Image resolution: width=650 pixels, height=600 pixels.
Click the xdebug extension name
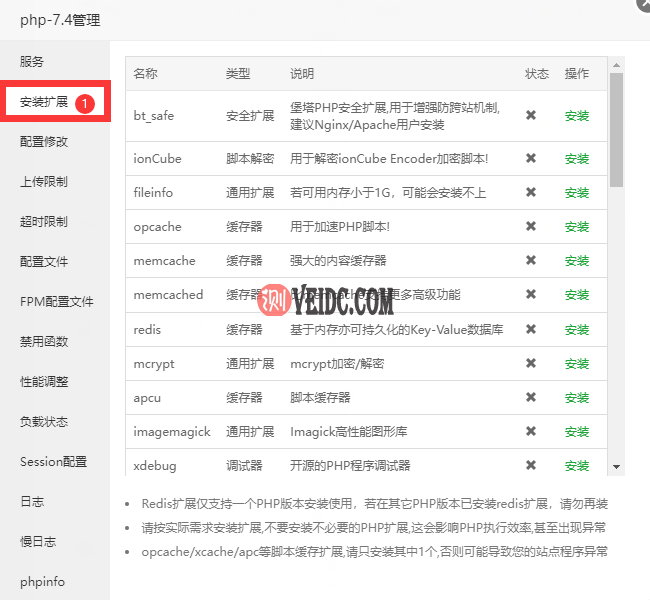tap(155, 466)
